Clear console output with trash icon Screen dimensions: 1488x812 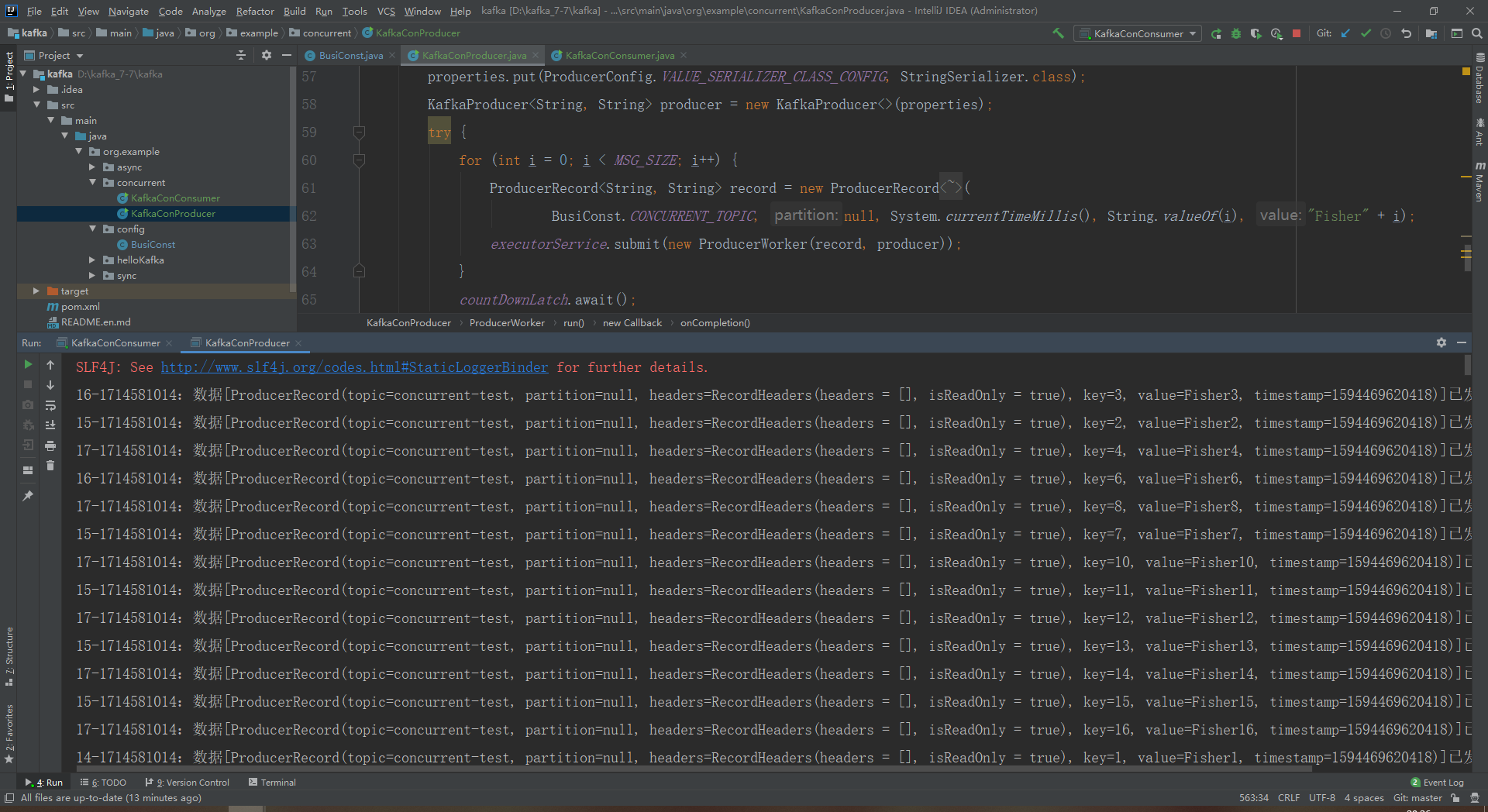coord(50,466)
